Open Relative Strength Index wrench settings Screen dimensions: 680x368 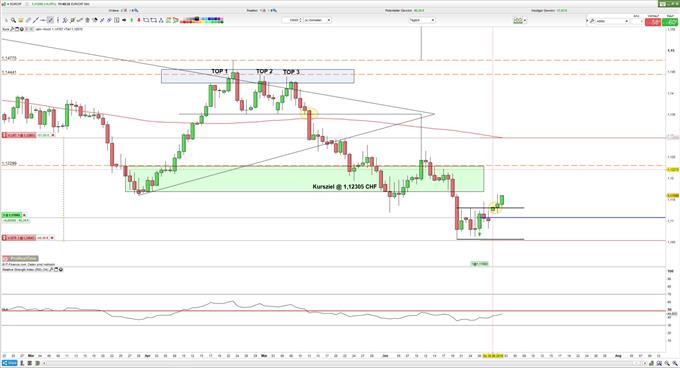pos(51,270)
